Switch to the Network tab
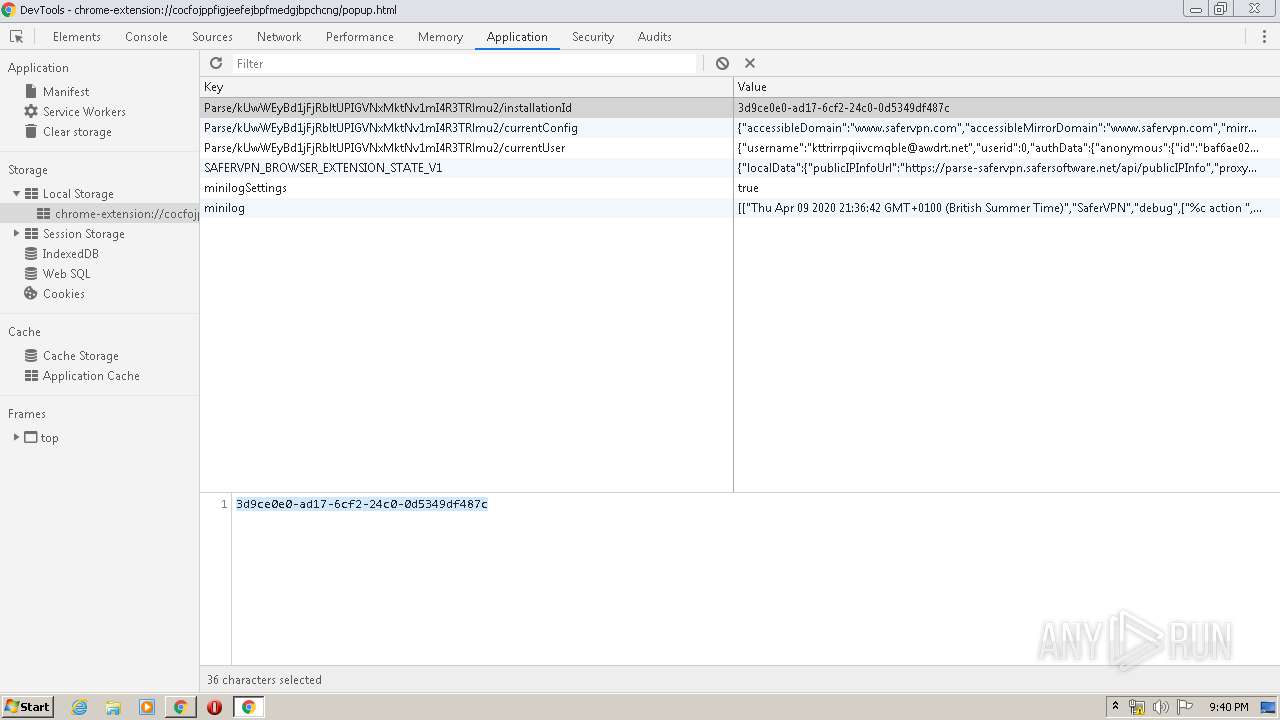This screenshot has width=1280, height=720. [279, 37]
